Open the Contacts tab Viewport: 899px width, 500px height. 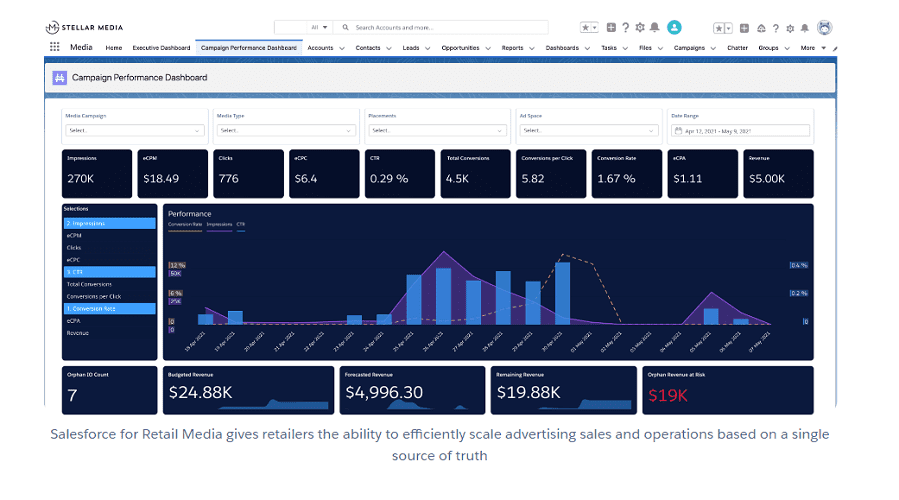pyautogui.click(x=368, y=48)
